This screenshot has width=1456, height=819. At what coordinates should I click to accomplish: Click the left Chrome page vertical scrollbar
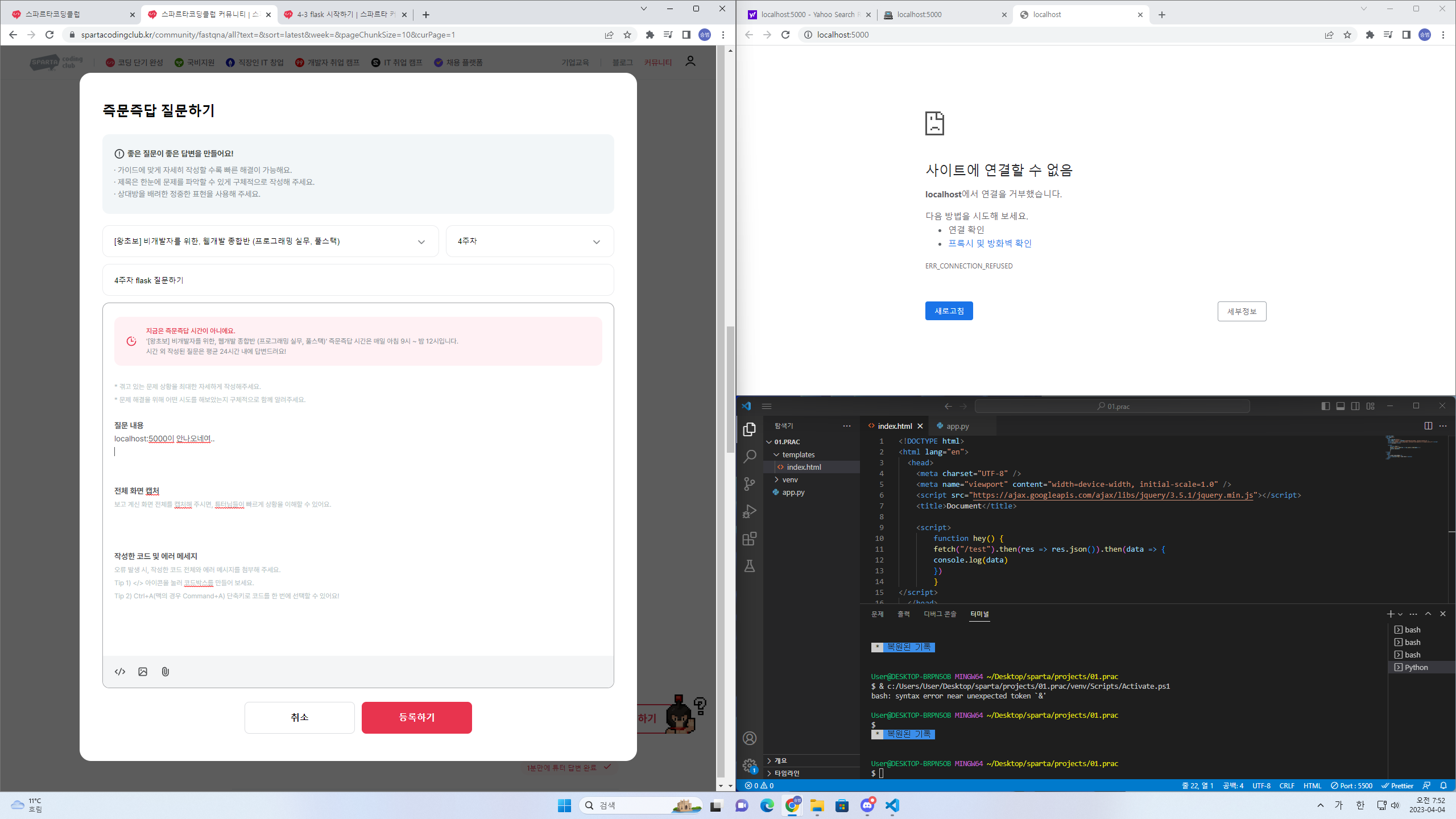[730, 389]
